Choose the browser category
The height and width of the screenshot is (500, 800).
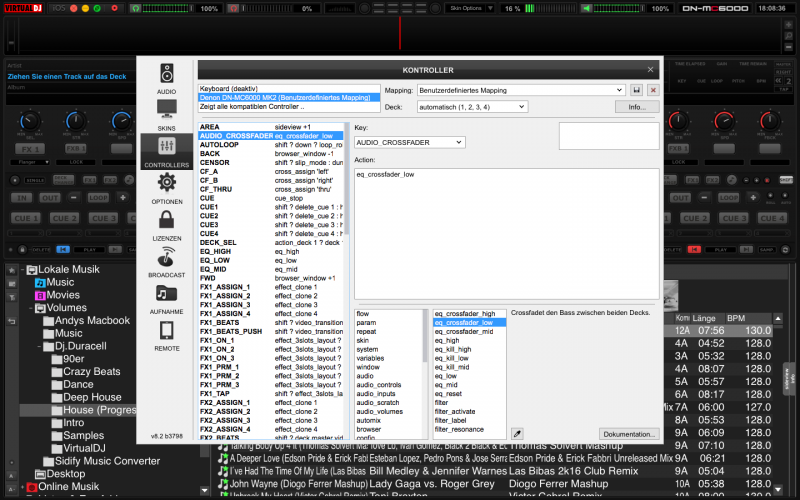pos(368,429)
